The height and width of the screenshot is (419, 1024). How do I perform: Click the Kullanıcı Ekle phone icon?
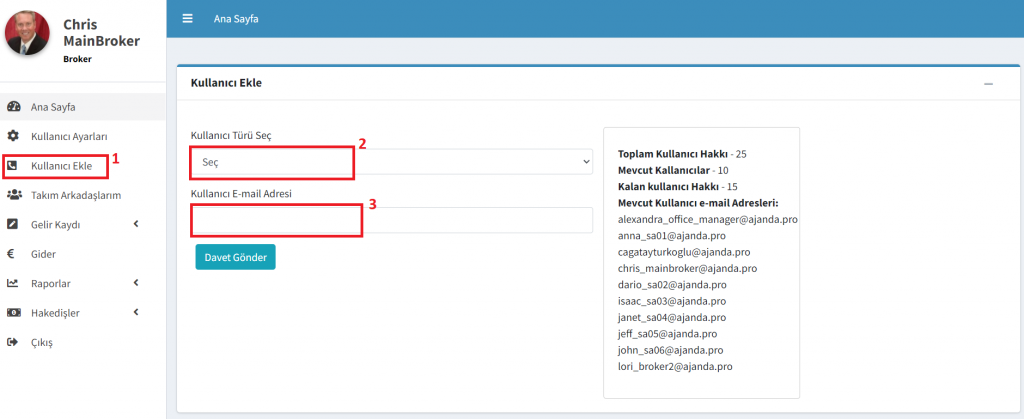(x=13, y=165)
